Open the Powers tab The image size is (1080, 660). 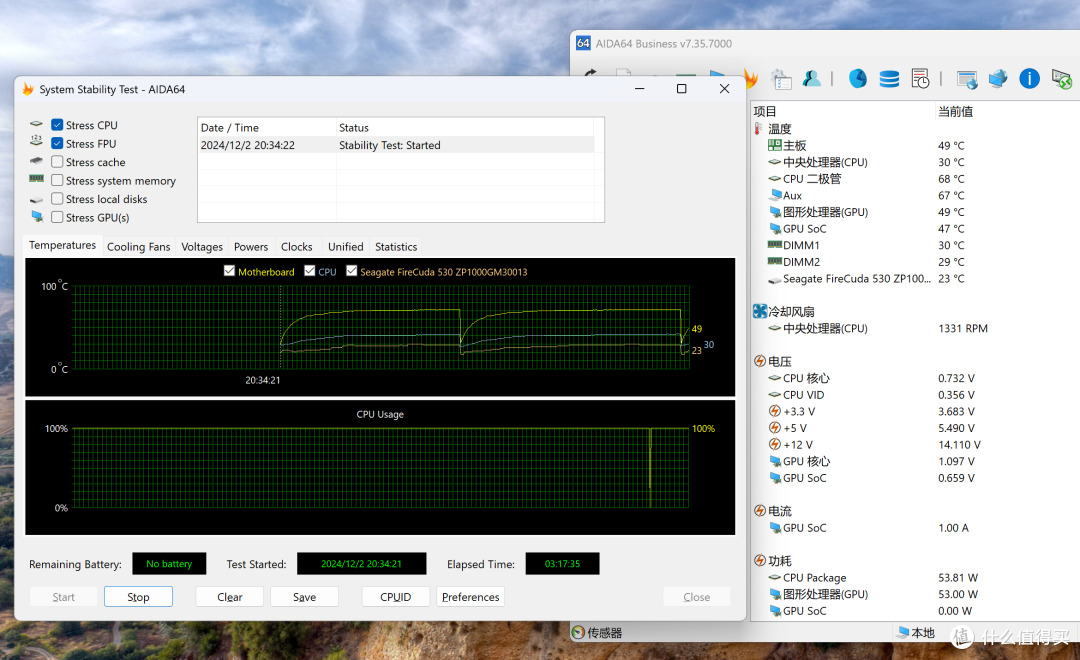[x=251, y=247]
